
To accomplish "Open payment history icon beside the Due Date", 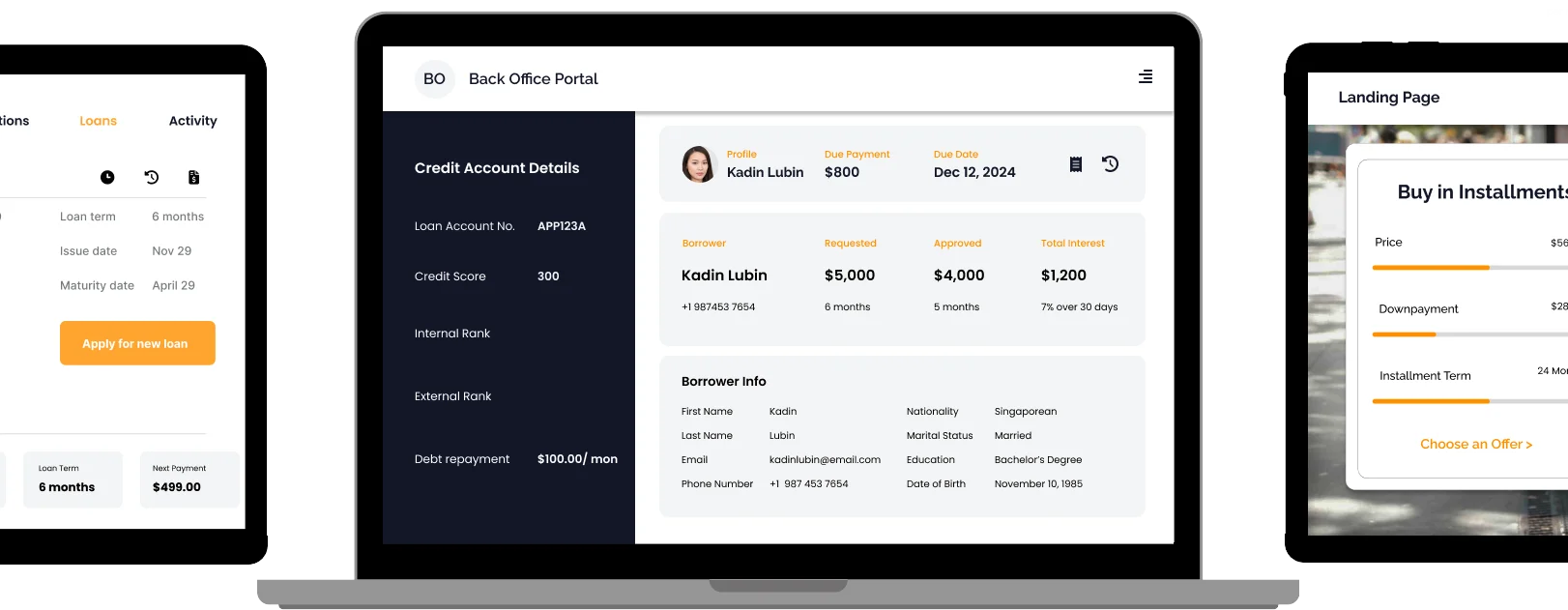I will click(x=1111, y=164).
